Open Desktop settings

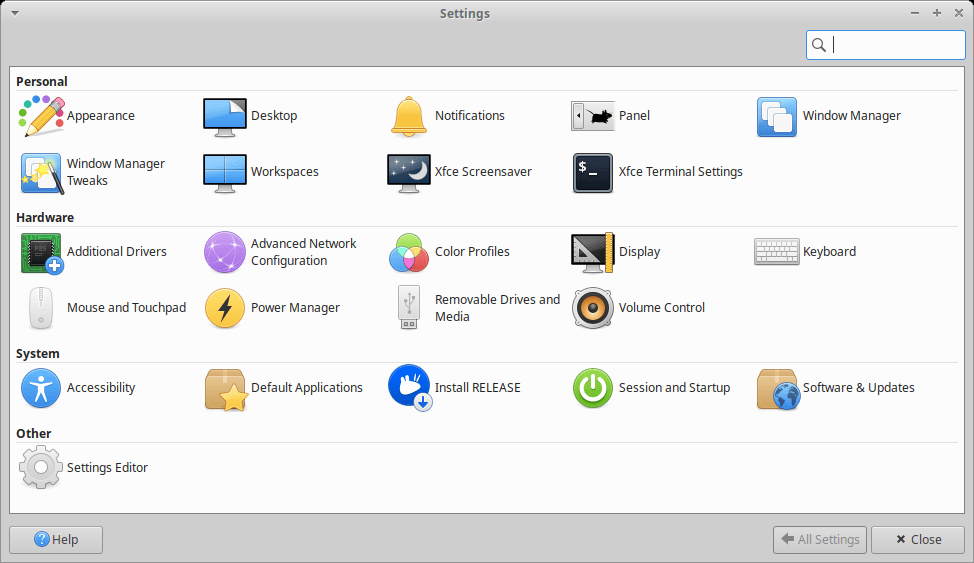click(225, 116)
